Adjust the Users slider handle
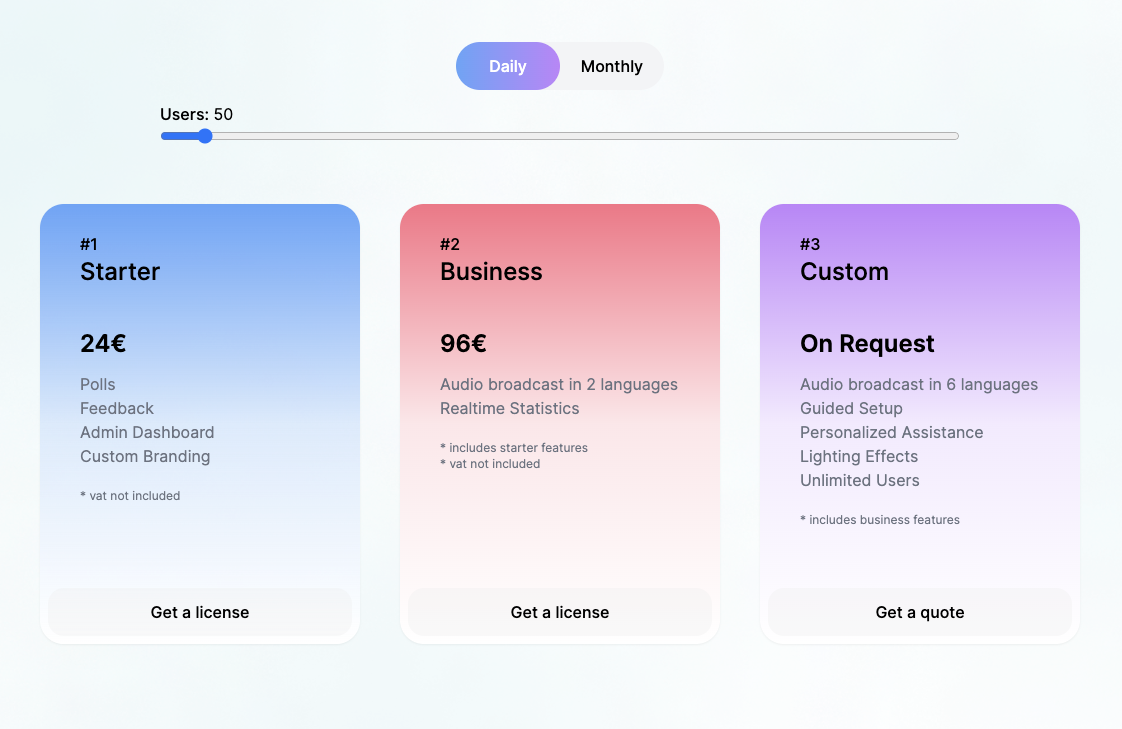The height and width of the screenshot is (729, 1122). [205, 136]
